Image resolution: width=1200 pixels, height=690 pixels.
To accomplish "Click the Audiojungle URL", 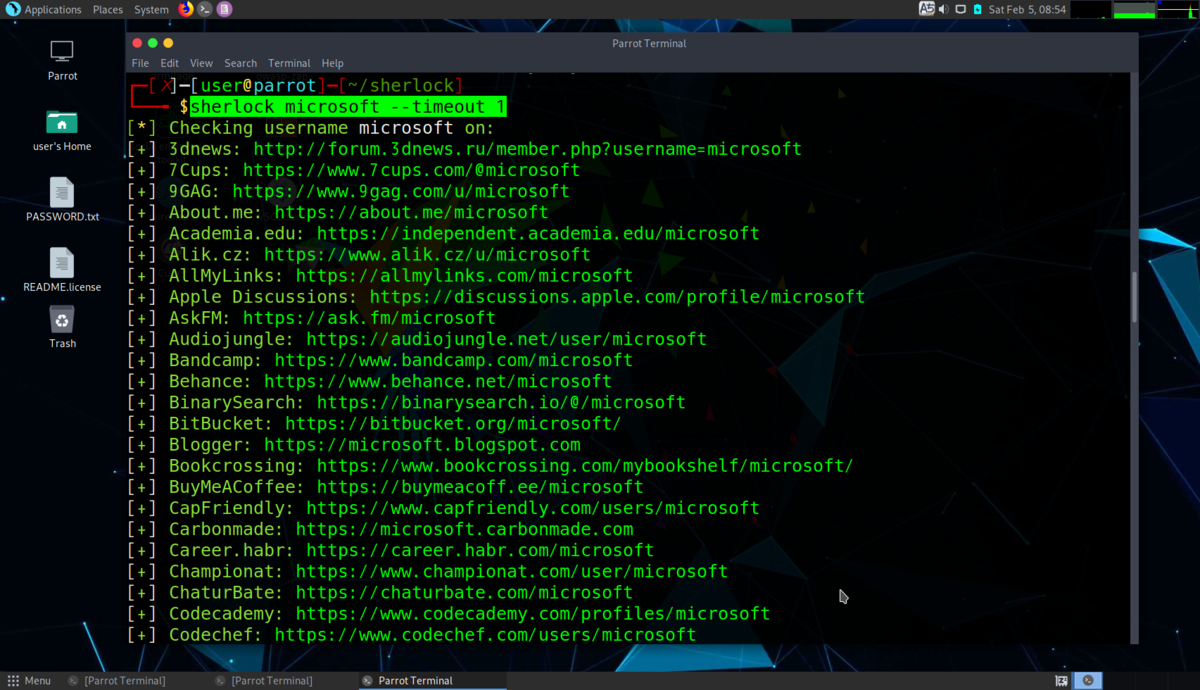I will pos(506,339).
